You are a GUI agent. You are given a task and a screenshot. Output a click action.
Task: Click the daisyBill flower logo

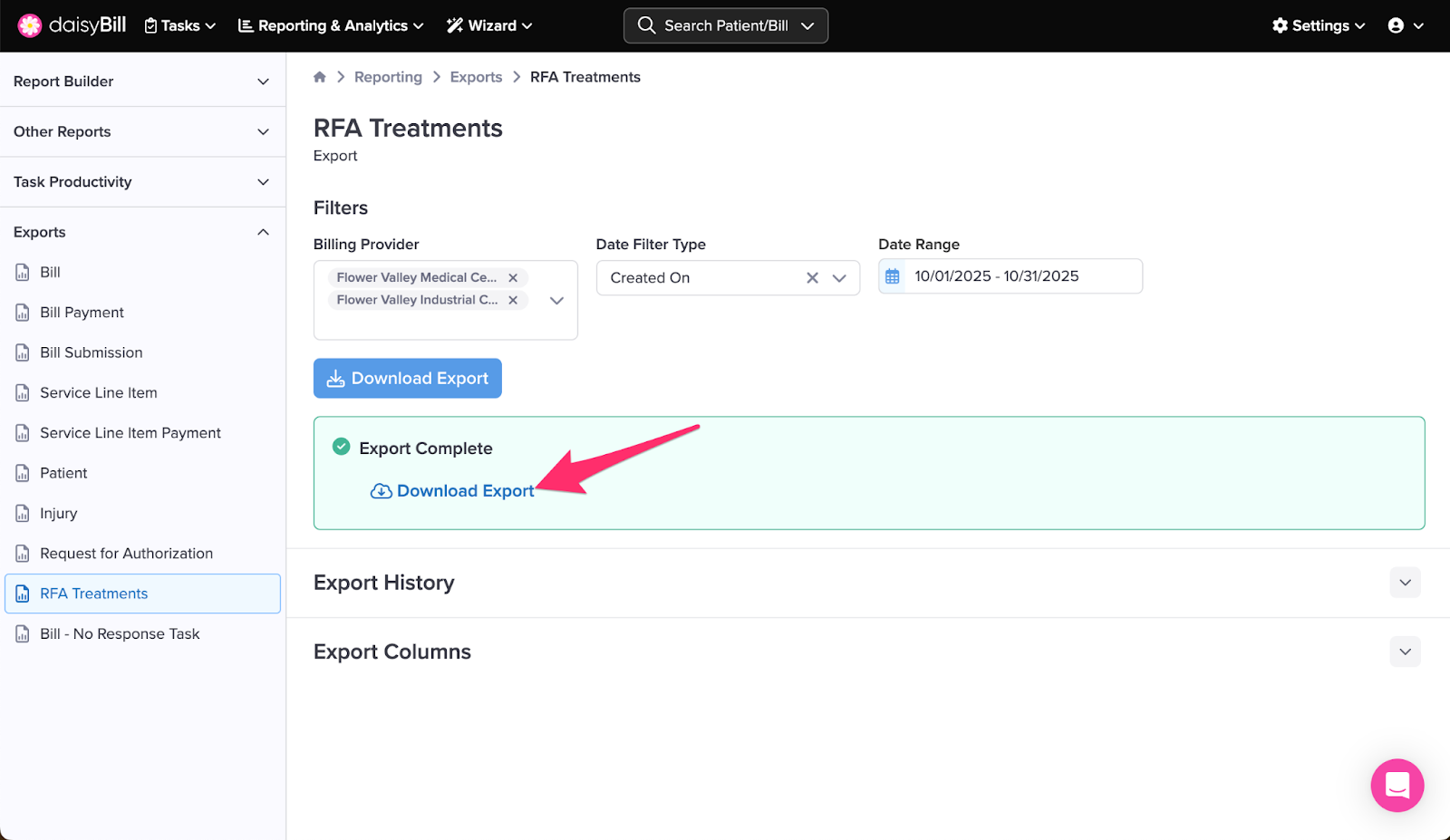[x=30, y=25]
